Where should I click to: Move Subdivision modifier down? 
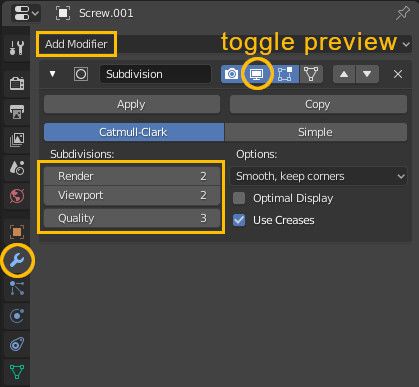367,74
